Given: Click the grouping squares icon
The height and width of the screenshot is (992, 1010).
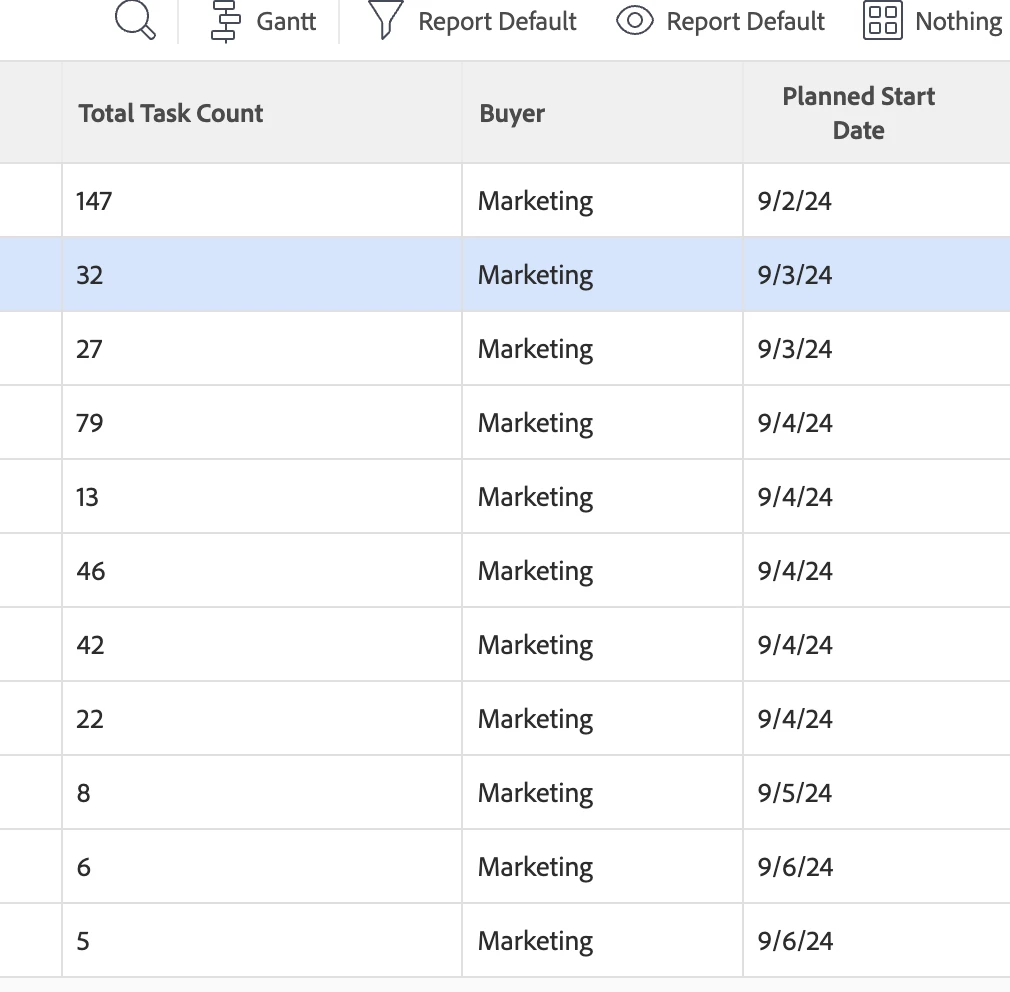Looking at the screenshot, I should 882,21.
